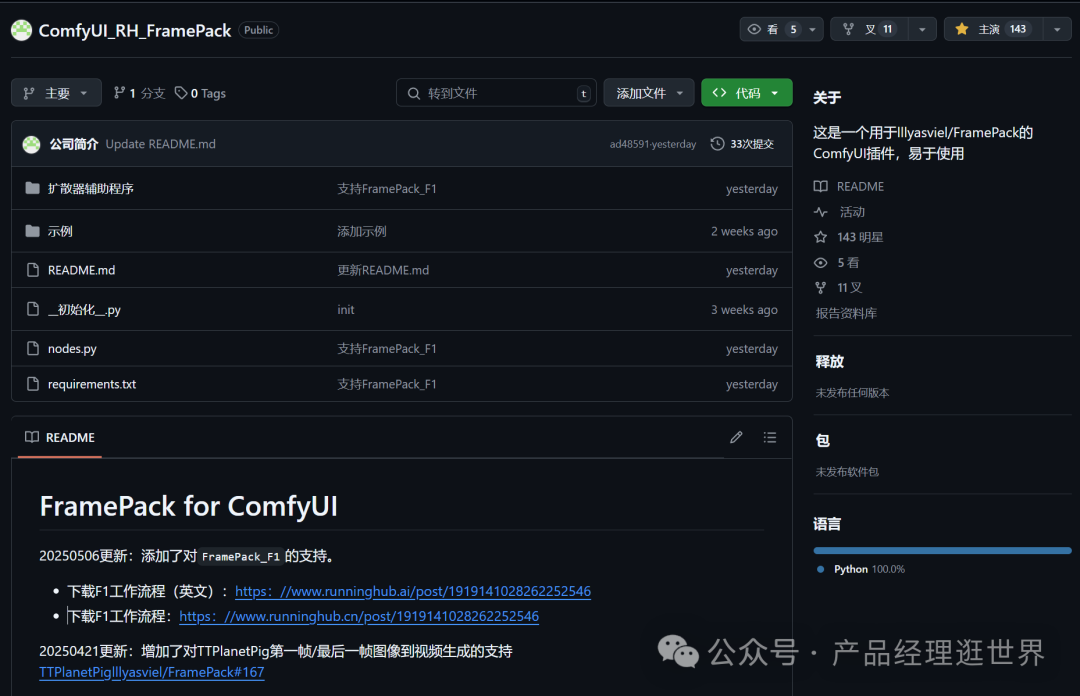Open the requirements.txt file
1080x696 pixels.
[x=92, y=385]
